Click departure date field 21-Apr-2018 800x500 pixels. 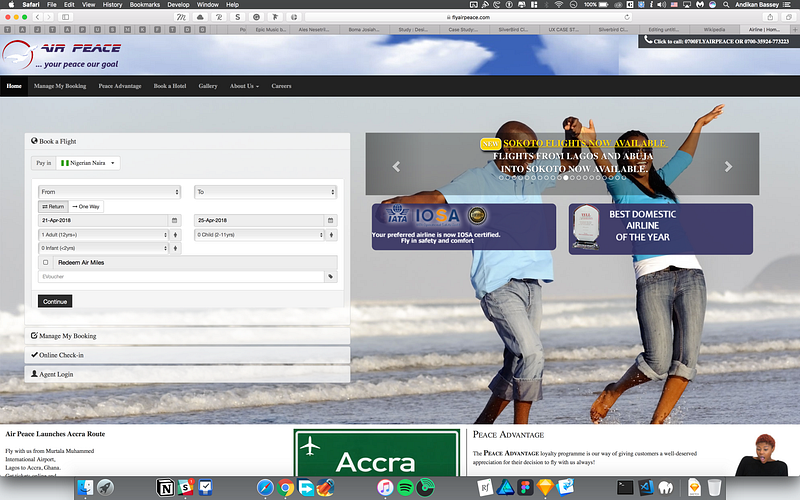pos(103,220)
